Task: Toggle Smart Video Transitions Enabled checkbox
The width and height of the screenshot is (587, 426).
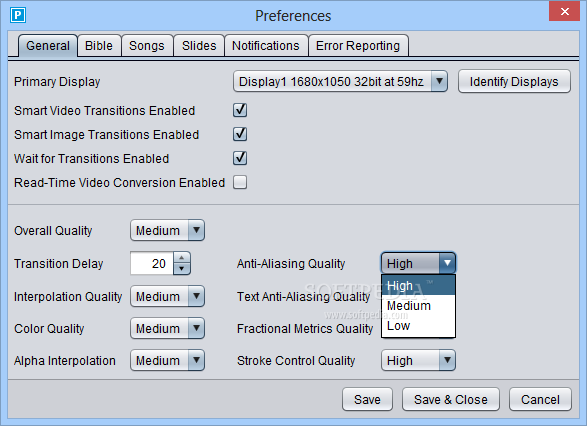Action: click(x=240, y=110)
